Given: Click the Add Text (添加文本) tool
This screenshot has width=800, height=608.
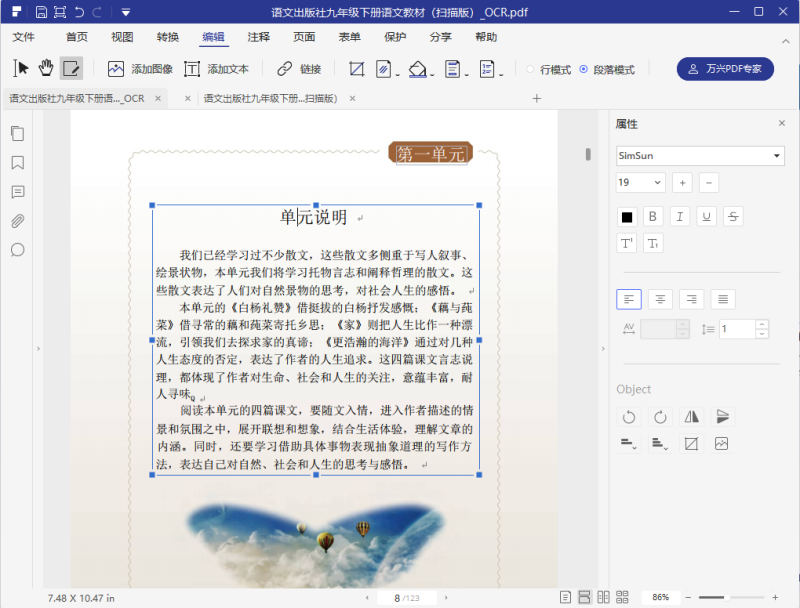Looking at the screenshot, I should pyautogui.click(x=216, y=69).
